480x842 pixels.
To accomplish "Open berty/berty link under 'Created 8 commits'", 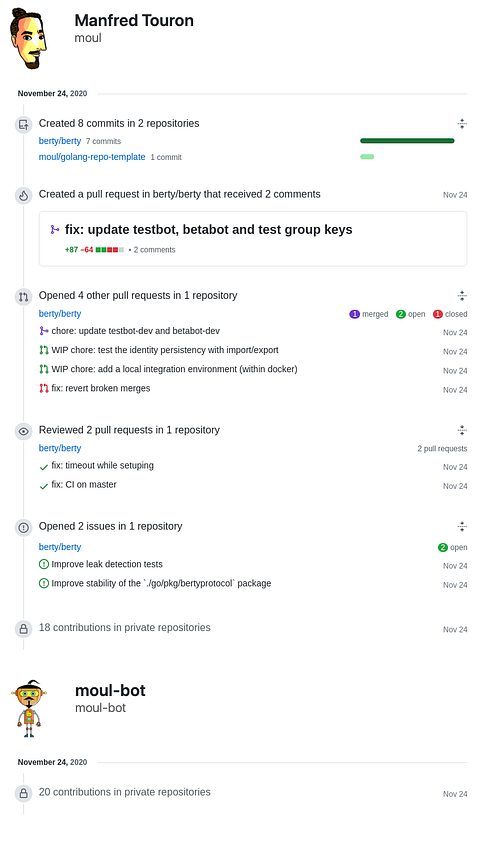I will (x=60, y=141).
